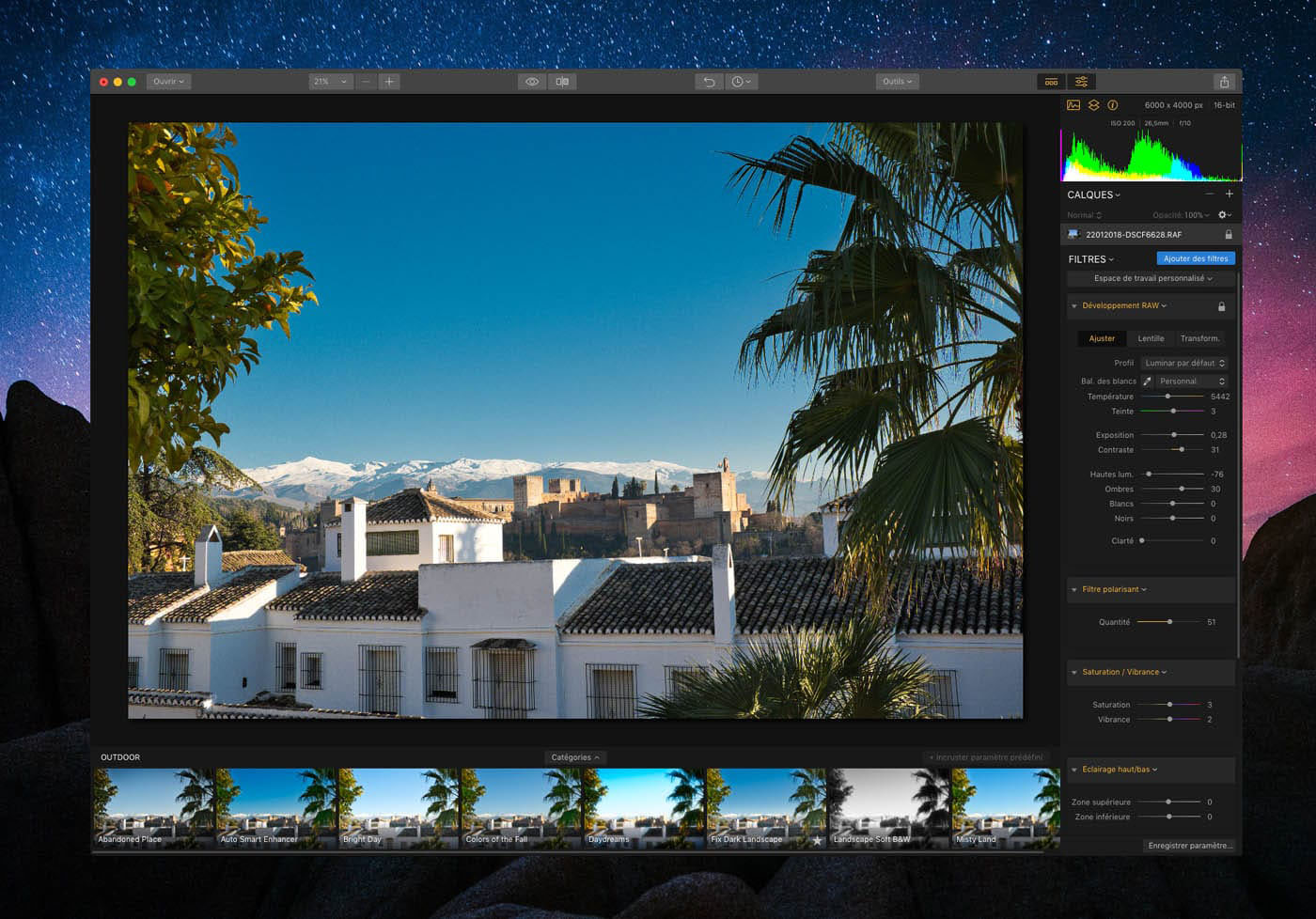Toggle the before/after compare view
Image resolution: width=1316 pixels, height=919 pixels.
[x=562, y=82]
